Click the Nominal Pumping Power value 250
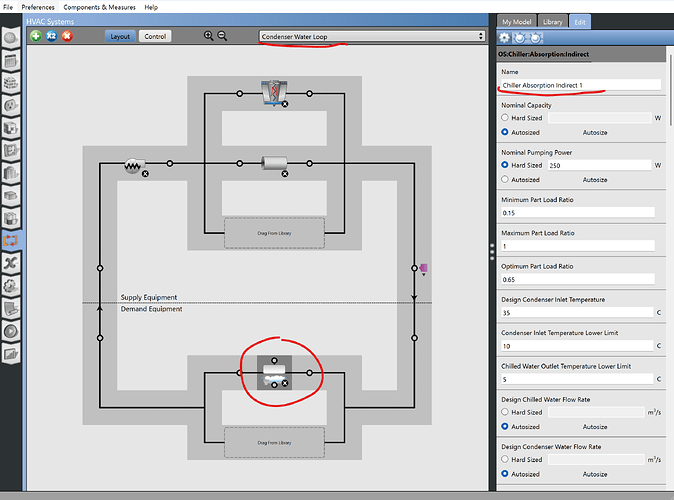 [x=600, y=165]
